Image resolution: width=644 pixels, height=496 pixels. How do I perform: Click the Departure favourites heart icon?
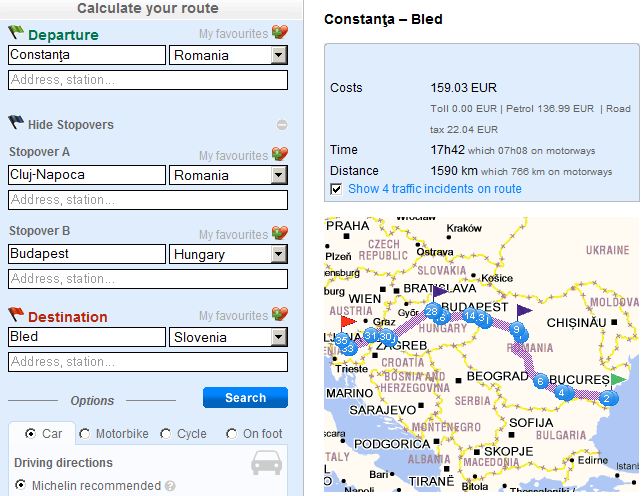(280, 33)
